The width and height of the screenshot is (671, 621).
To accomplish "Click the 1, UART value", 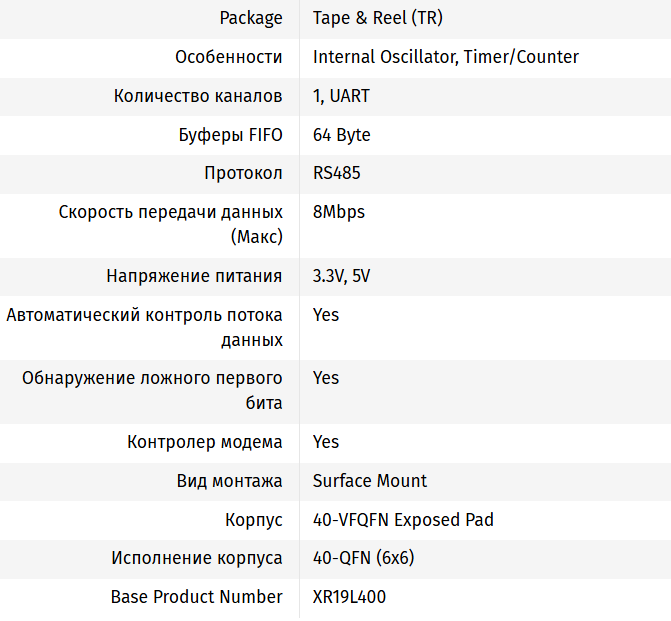I will coord(341,96).
